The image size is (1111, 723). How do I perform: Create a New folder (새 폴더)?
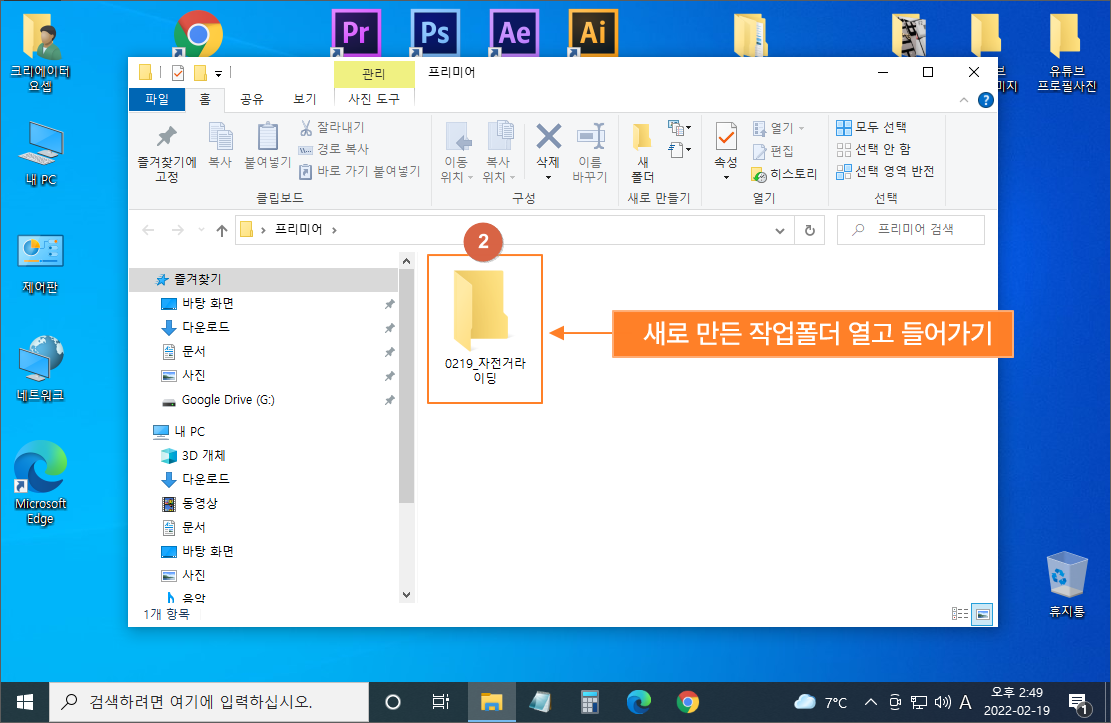643,153
